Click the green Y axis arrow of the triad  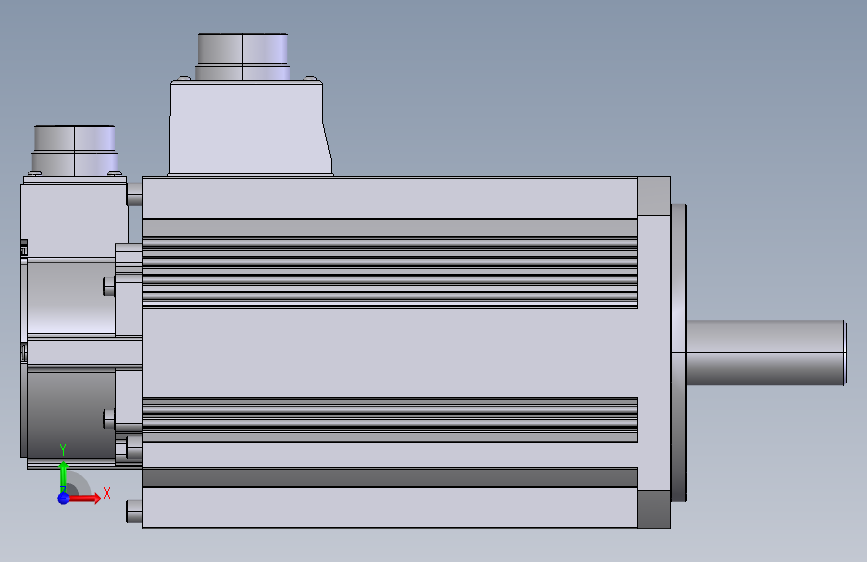point(64,477)
